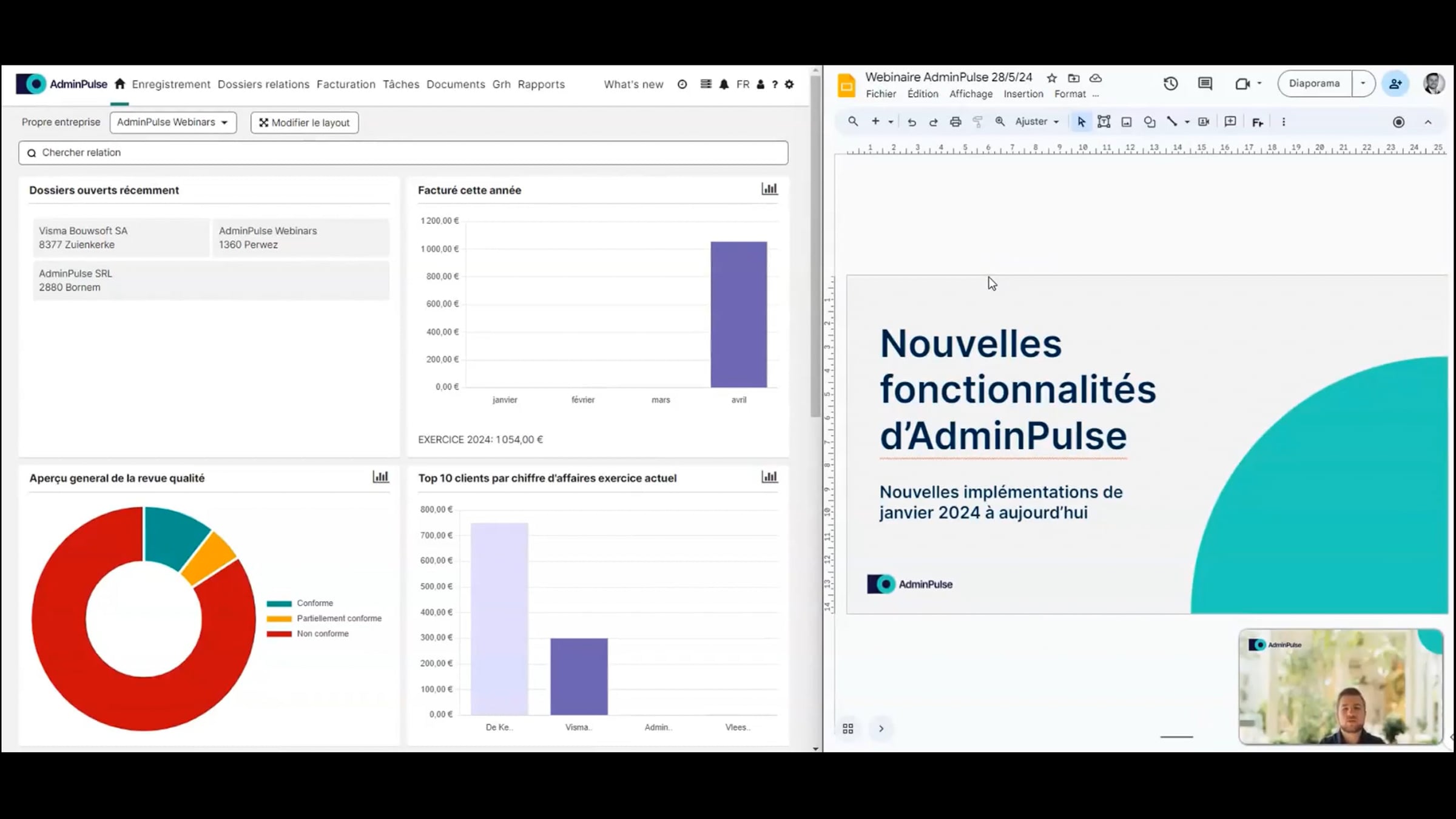Click the Chercher relation search field
Viewport: 1456px width, 819px height.
click(403, 153)
